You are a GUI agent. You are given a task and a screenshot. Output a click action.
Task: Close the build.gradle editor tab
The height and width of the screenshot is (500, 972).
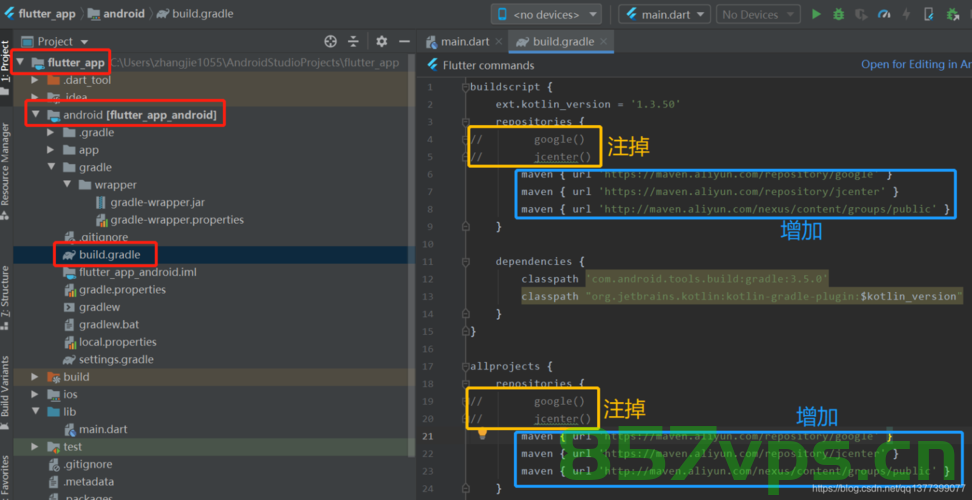tap(604, 42)
